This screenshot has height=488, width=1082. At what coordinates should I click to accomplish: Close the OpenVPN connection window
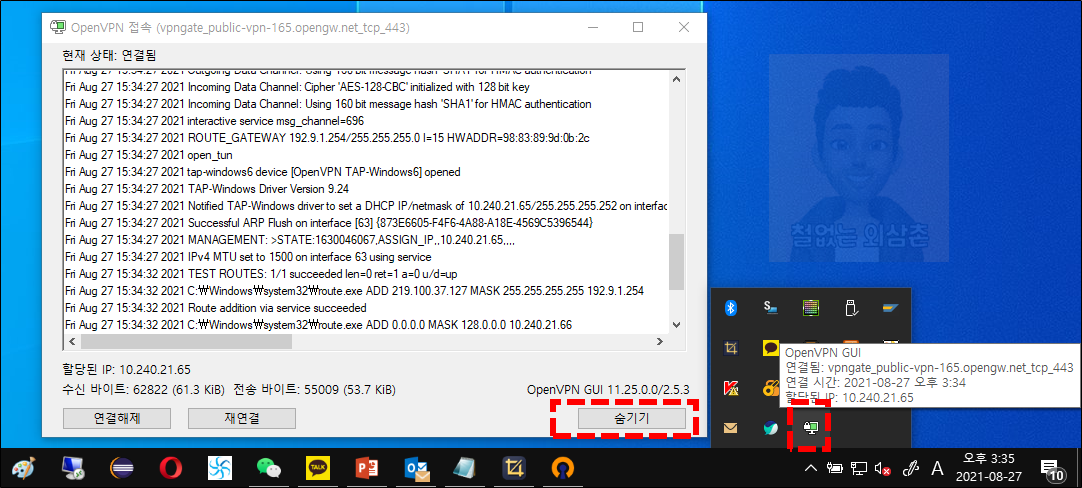point(684,28)
